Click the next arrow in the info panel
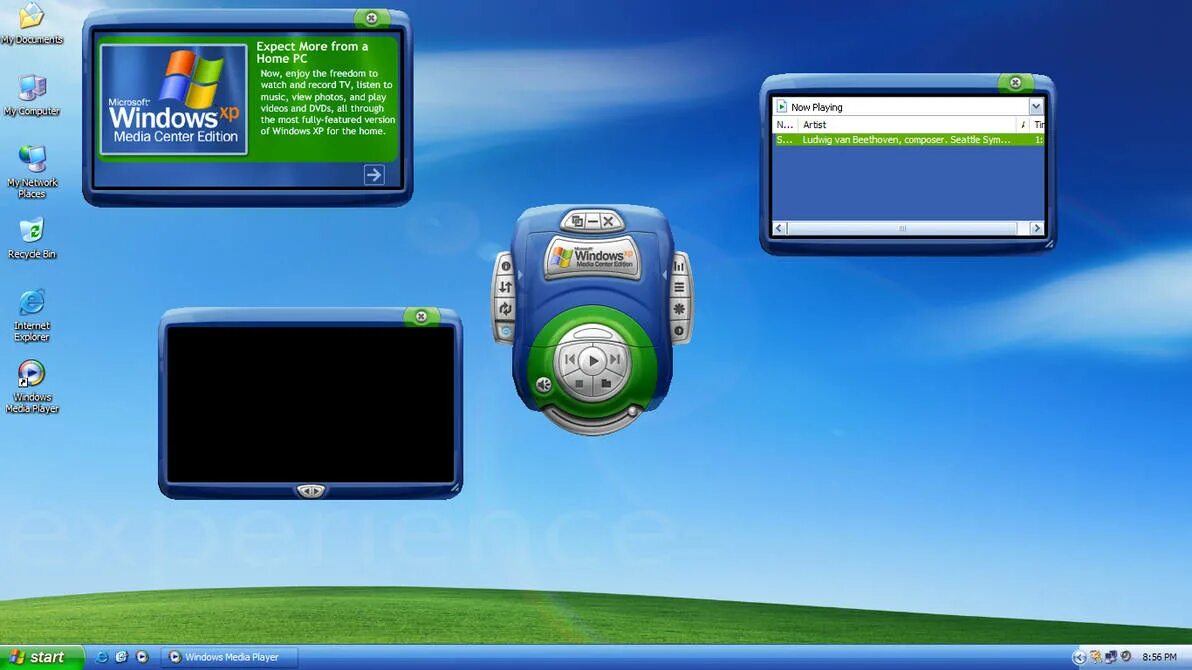This screenshot has width=1192, height=670. [x=373, y=175]
